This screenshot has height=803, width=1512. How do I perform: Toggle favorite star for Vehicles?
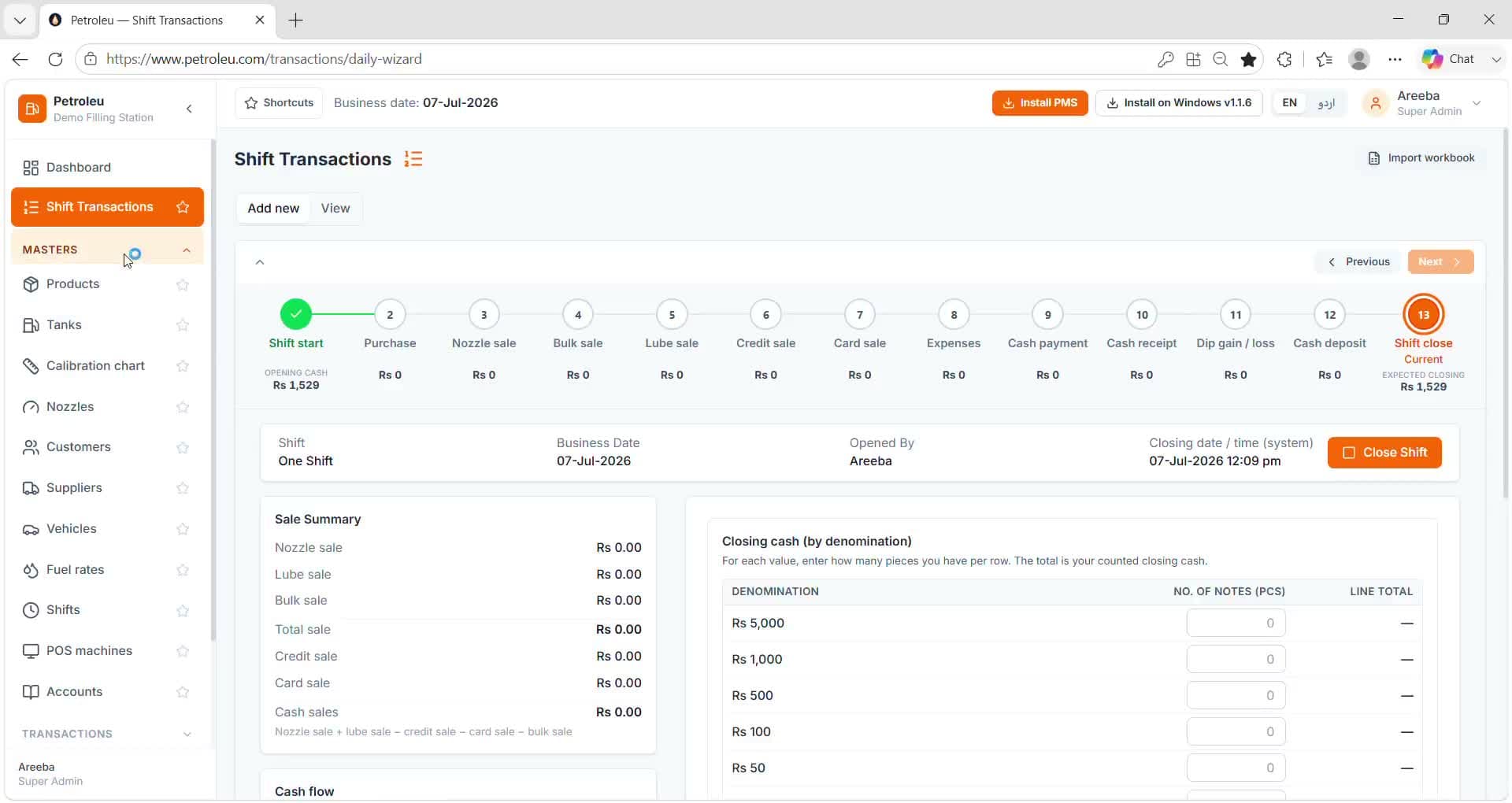click(183, 529)
